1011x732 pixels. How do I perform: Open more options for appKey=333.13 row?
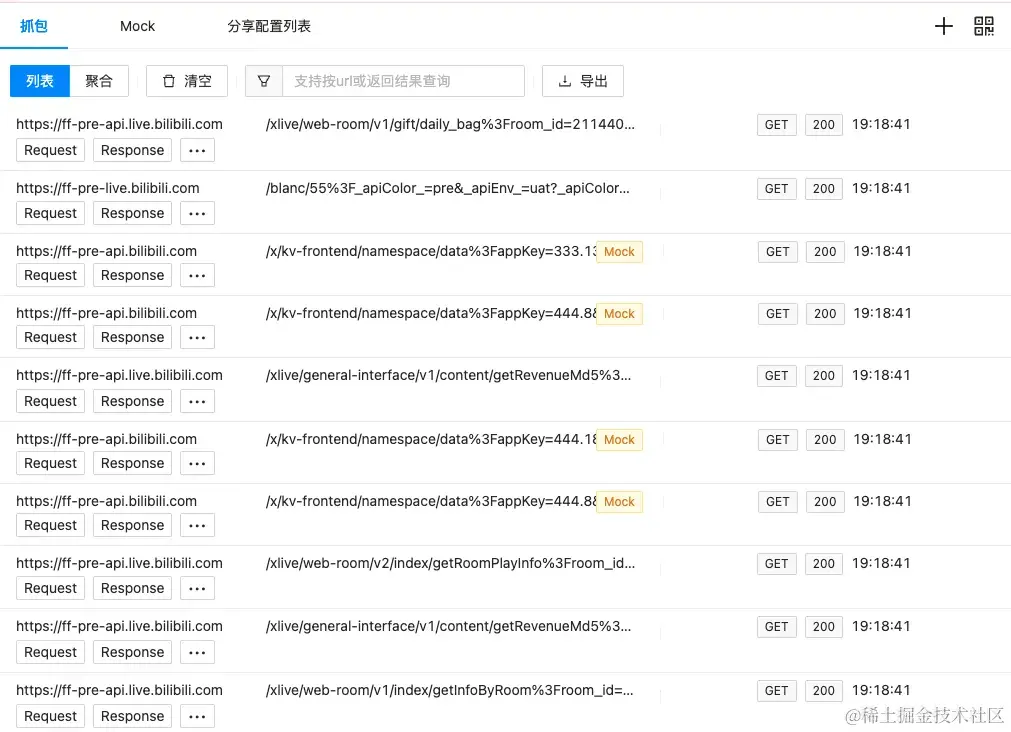point(197,275)
